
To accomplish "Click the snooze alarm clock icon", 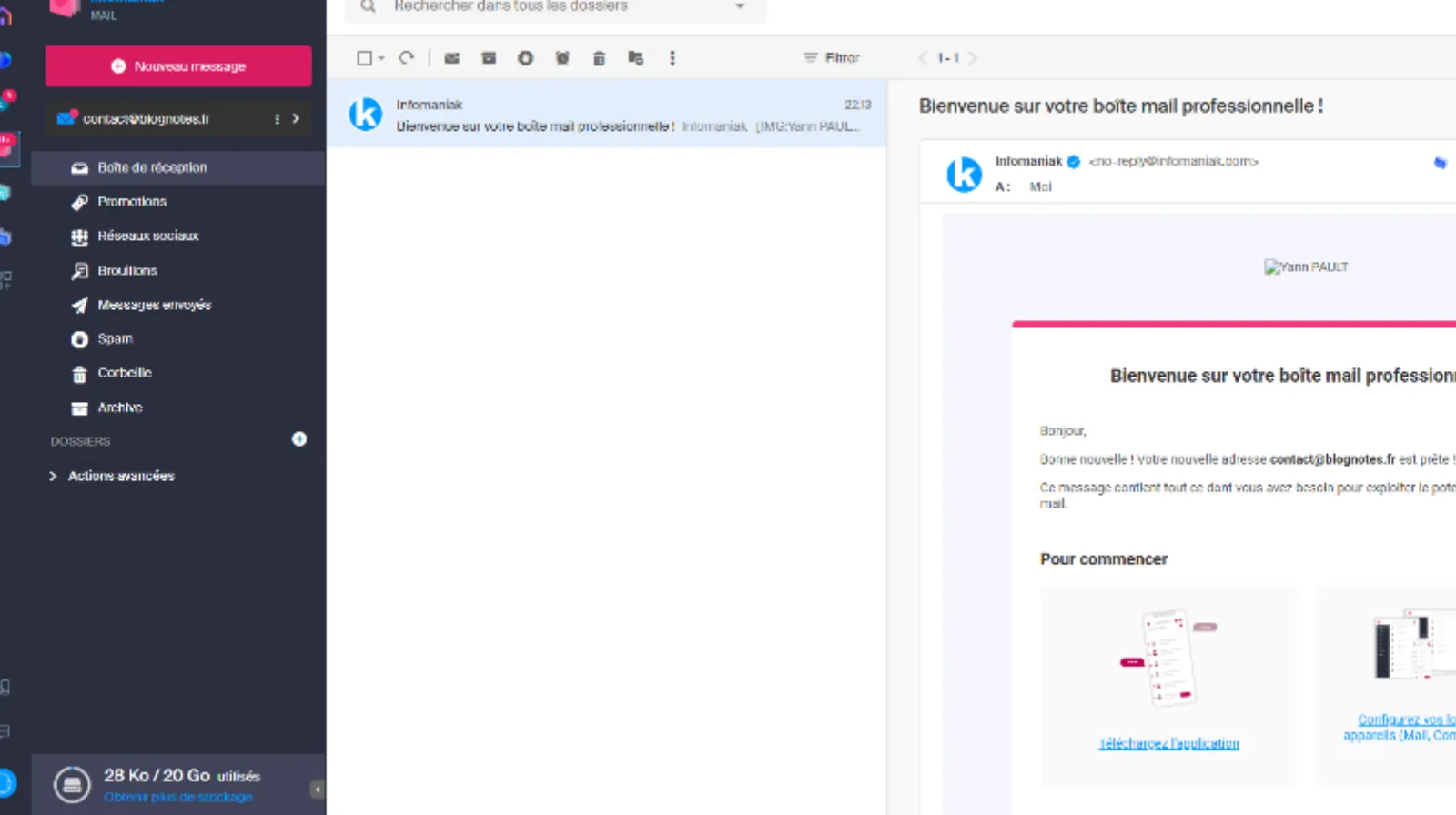I will [x=562, y=58].
